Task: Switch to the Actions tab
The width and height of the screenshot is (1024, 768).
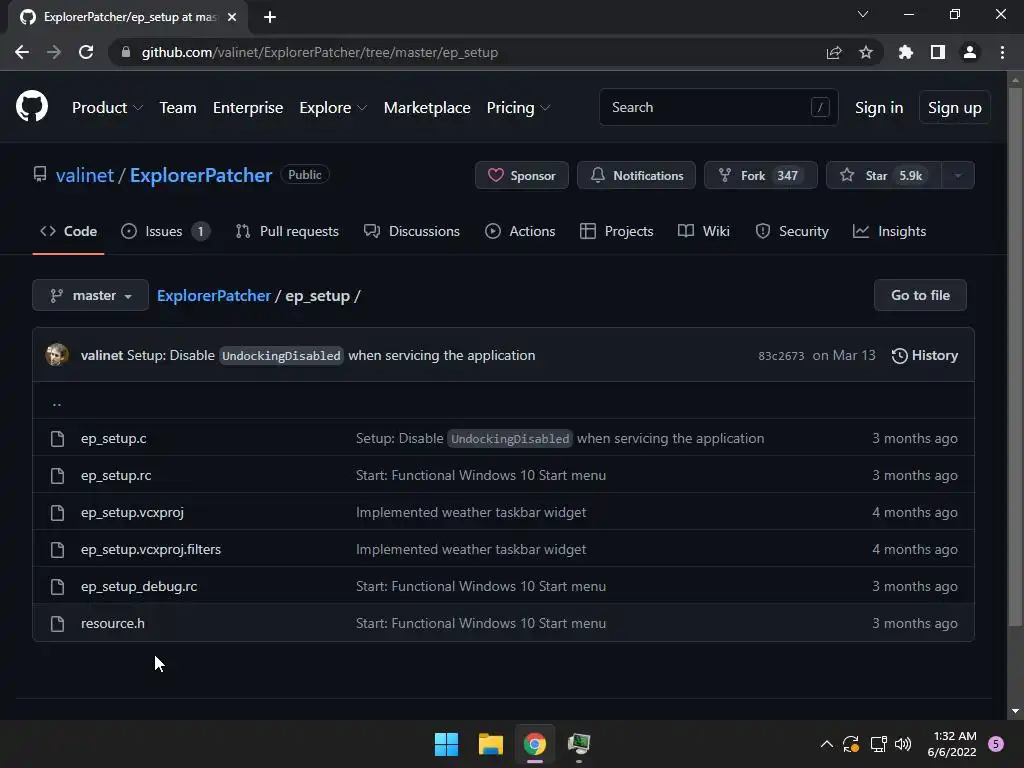Action: coord(520,231)
